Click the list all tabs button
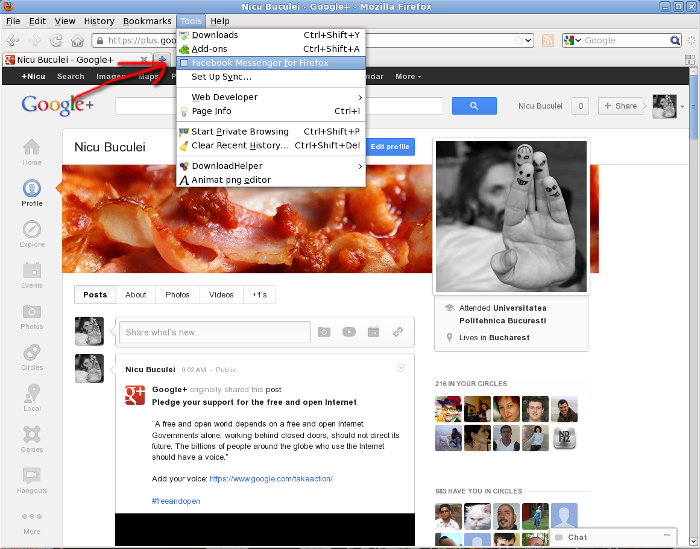The width and height of the screenshot is (700, 549). [x=690, y=59]
